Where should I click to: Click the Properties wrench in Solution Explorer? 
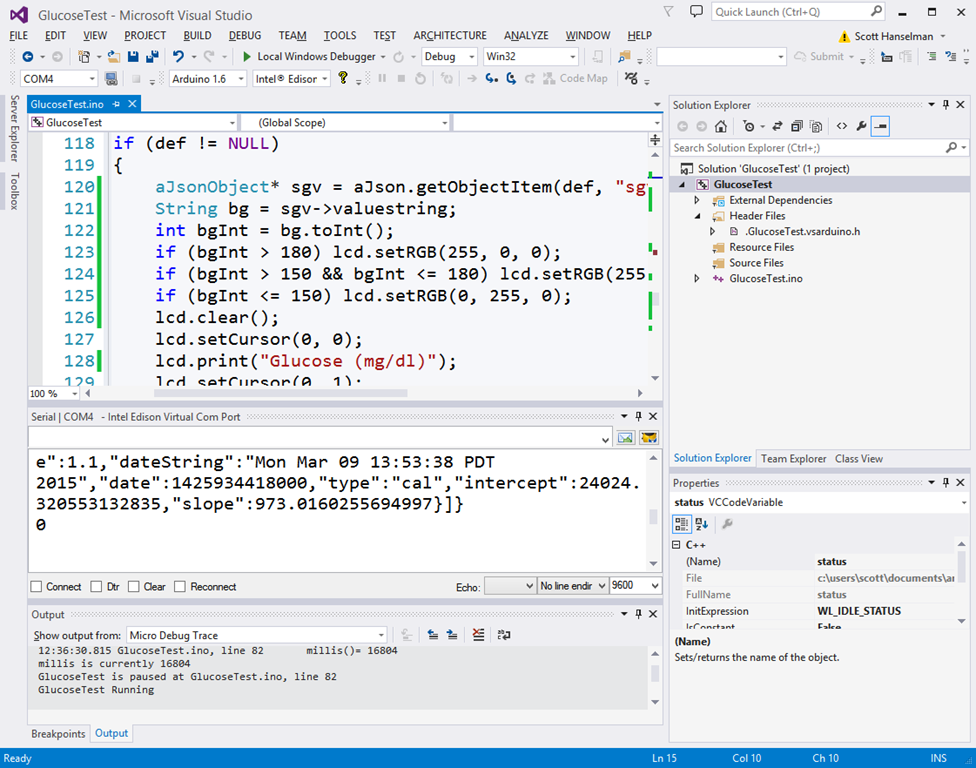861,126
